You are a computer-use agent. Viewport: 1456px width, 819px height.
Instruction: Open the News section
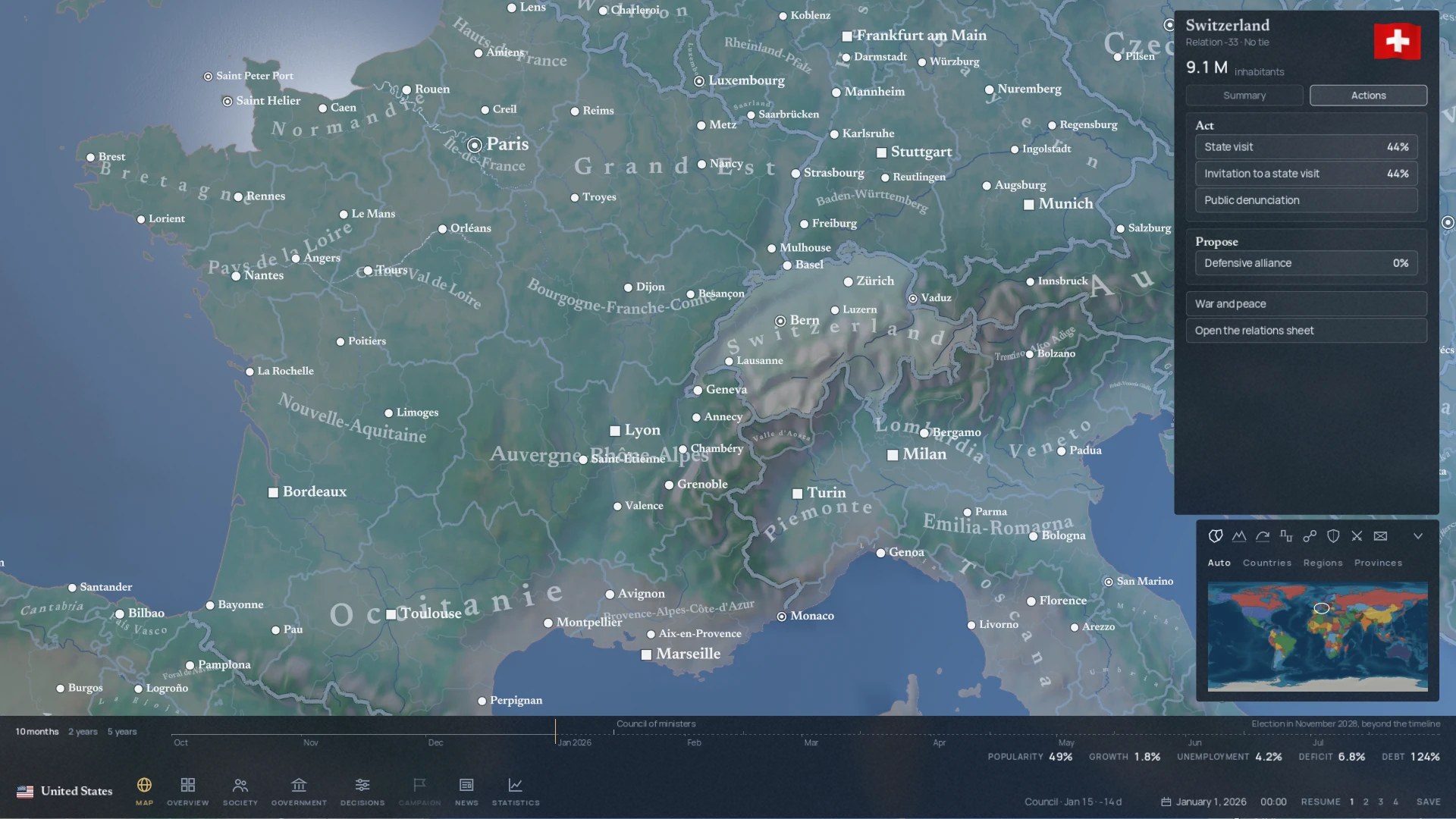(x=466, y=791)
